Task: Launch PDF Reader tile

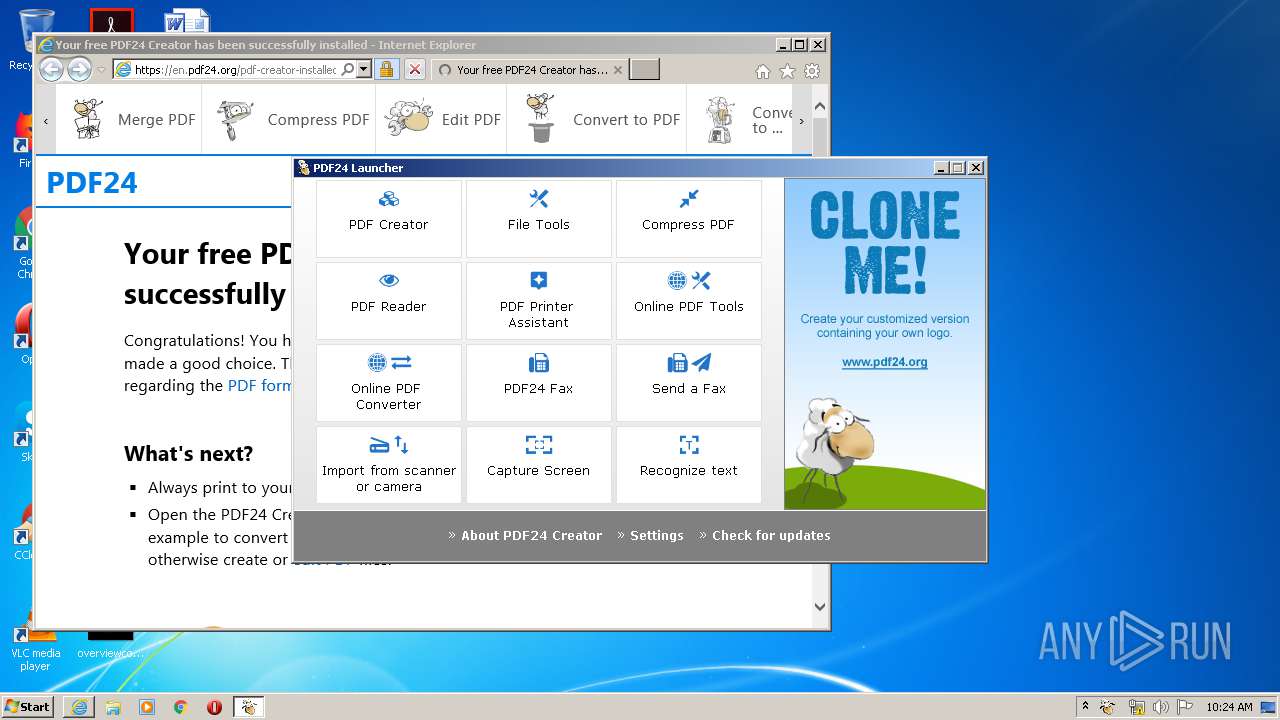Action: 389,300
